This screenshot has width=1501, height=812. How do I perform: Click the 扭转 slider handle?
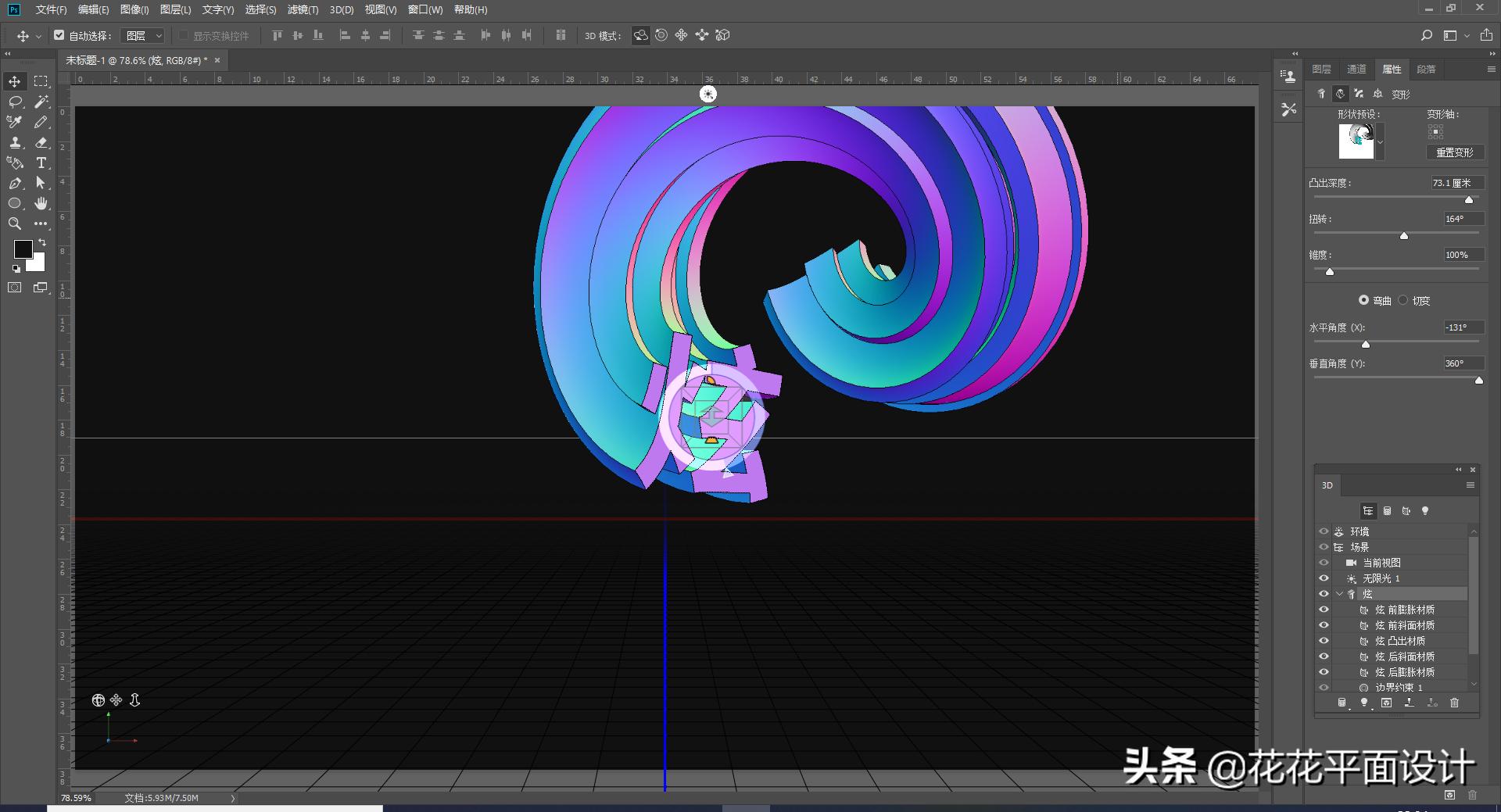[x=1404, y=235]
